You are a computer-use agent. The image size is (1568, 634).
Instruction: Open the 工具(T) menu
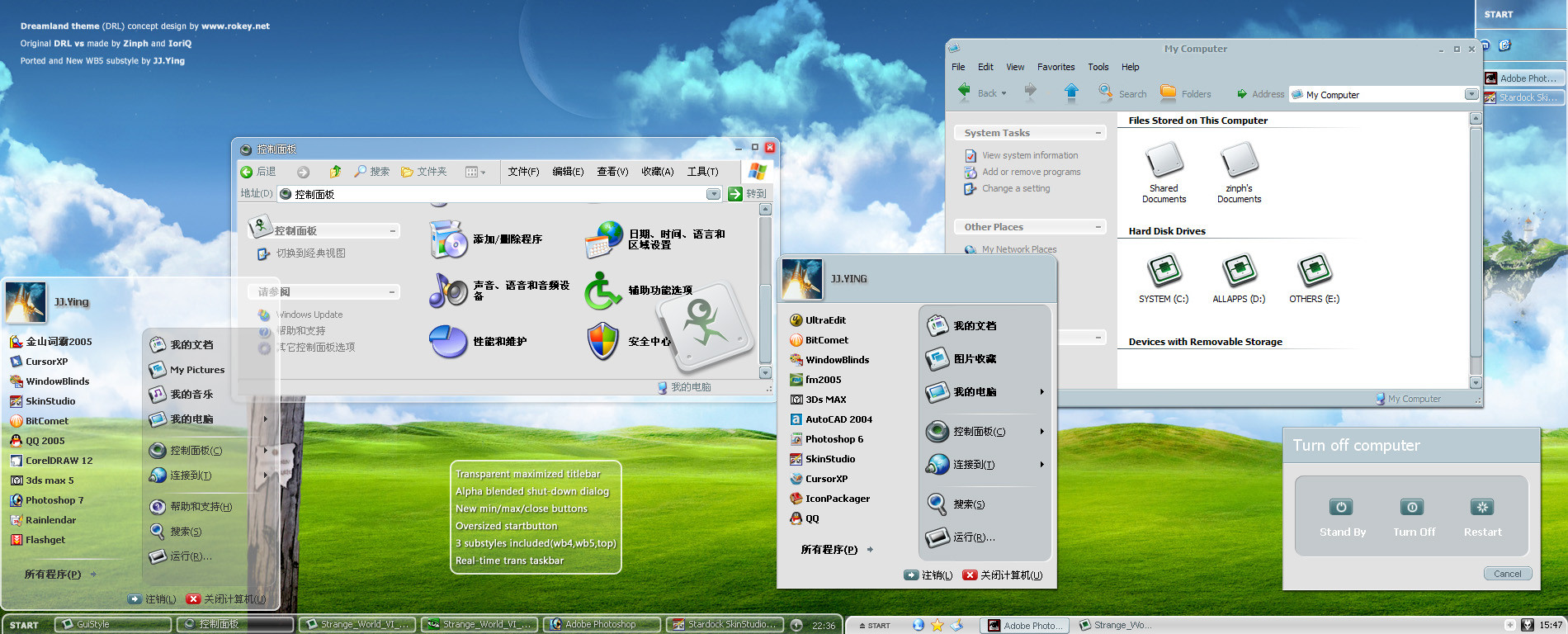click(702, 172)
